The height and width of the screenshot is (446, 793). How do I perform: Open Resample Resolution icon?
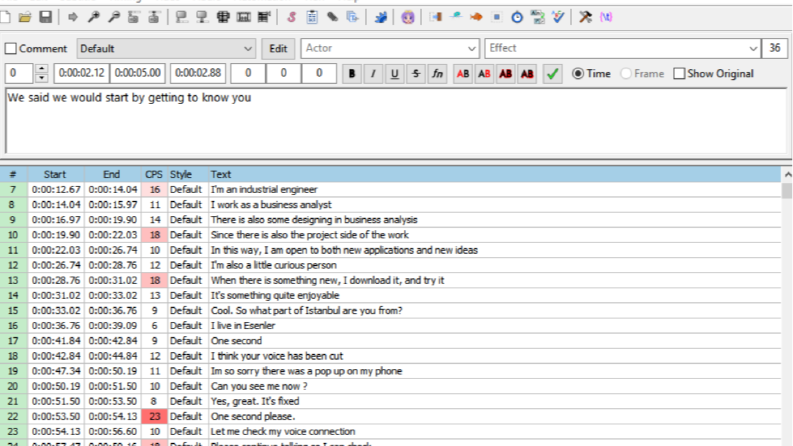(x=497, y=17)
